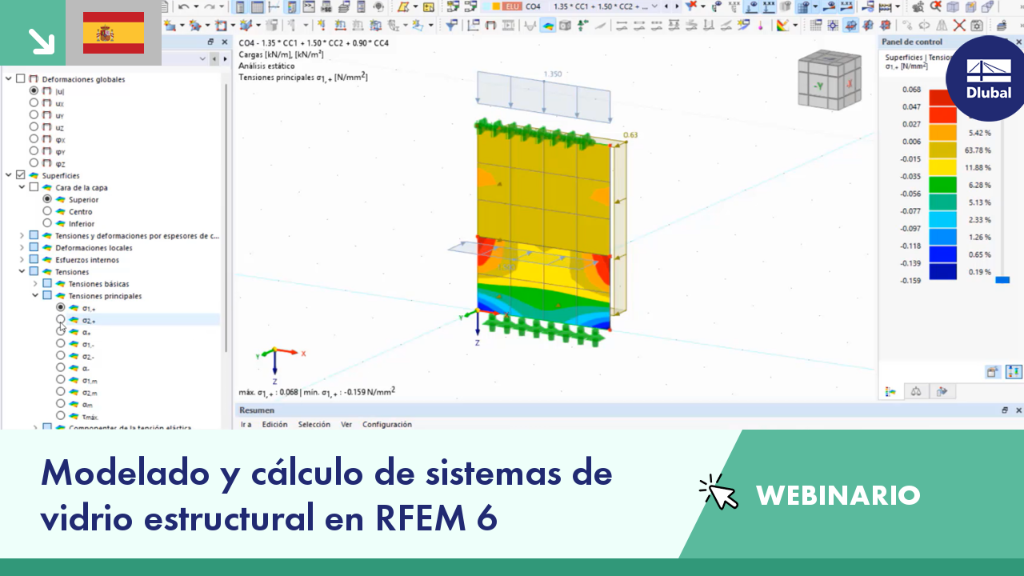Image resolution: width=1024 pixels, height=576 pixels.
Task: Collapse the Tensiones principales node
Action: (x=35, y=295)
